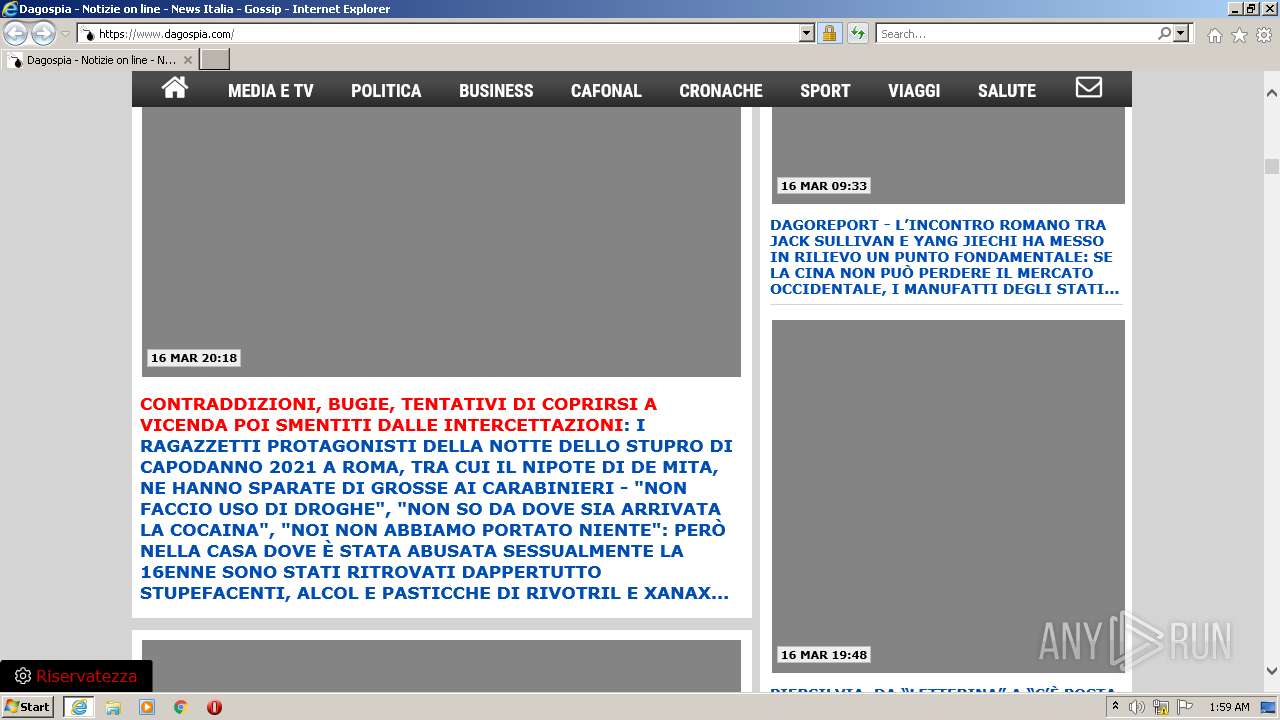Click the browser Back arrow
The width and height of the screenshot is (1280, 720).
tap(16, 34)
